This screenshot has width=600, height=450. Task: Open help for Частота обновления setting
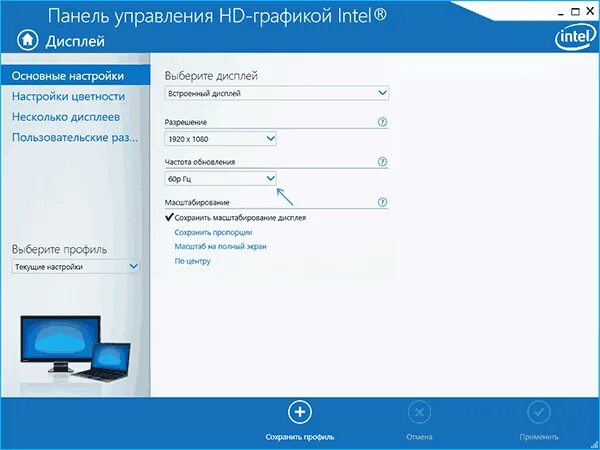(382, 162)
